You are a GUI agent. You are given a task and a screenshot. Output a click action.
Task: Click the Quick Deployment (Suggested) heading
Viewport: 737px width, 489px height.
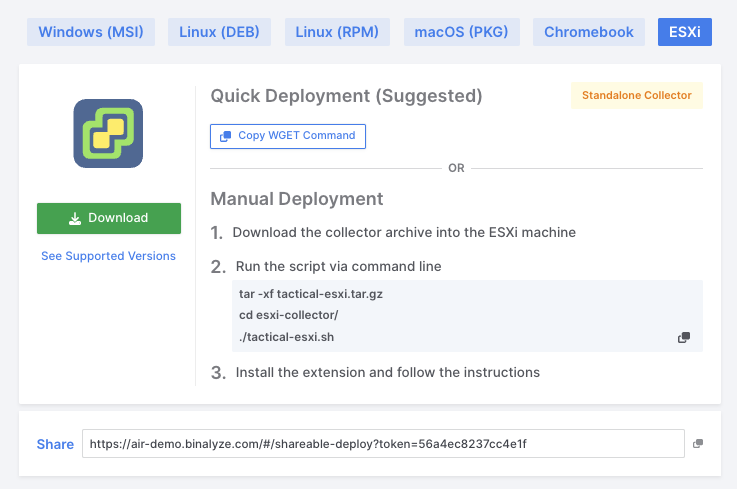pos(346,96)
